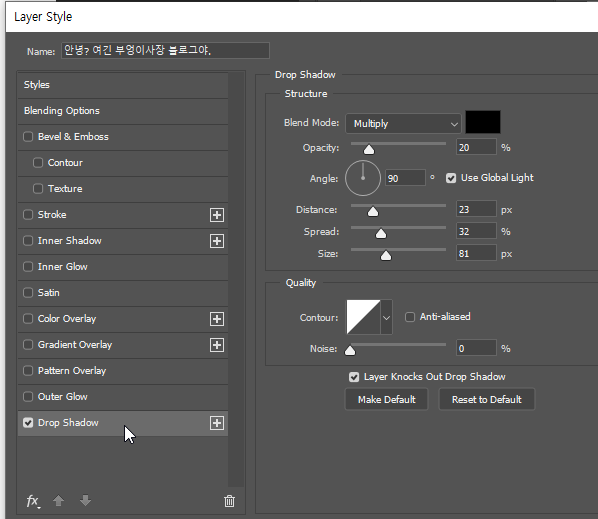
Task: Select the Outer Glow effect row
Action: coord(123,397)
